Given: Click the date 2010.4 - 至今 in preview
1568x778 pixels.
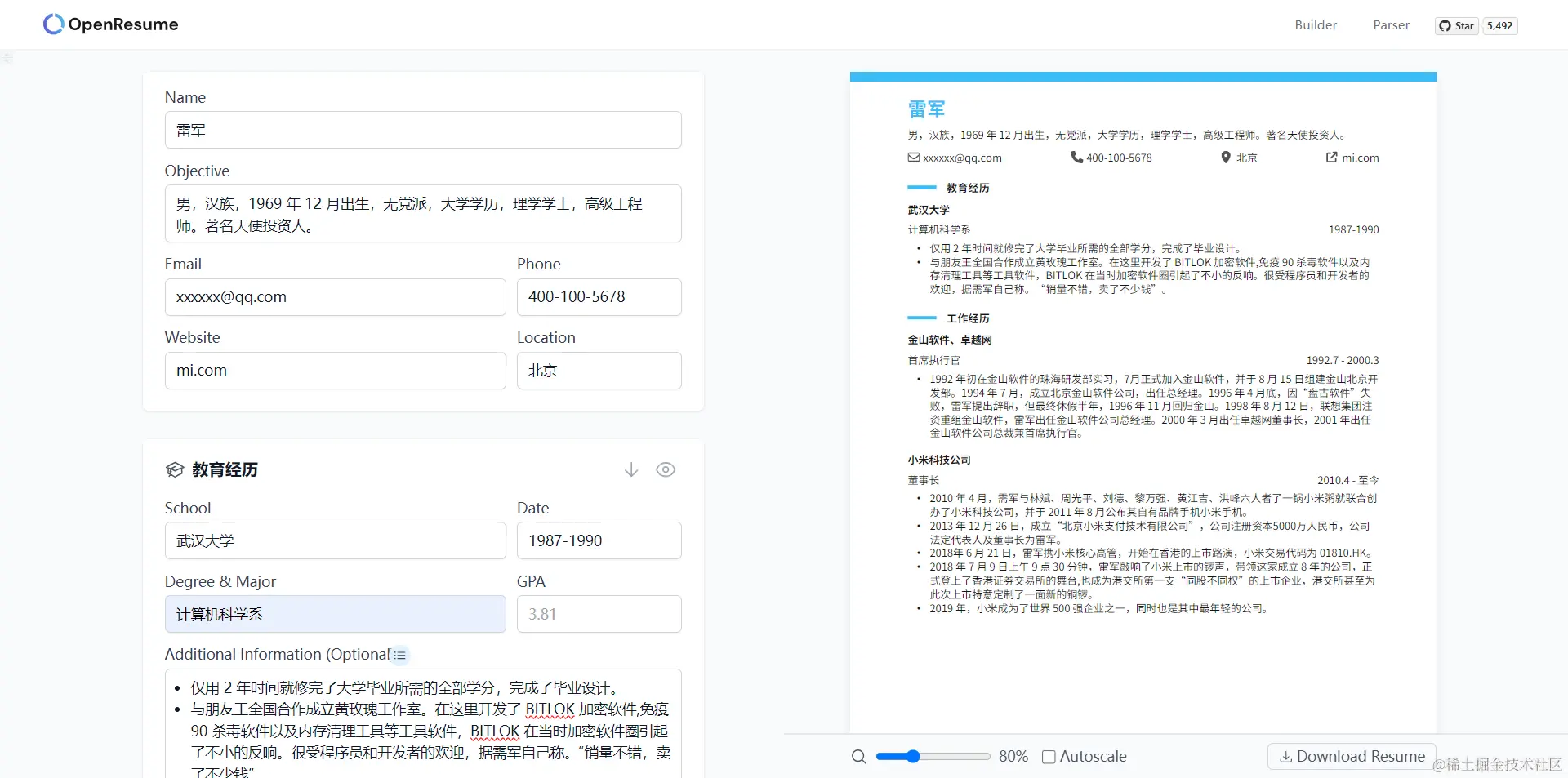Looking at the screenshot, I should click(x=1348, y=480).
